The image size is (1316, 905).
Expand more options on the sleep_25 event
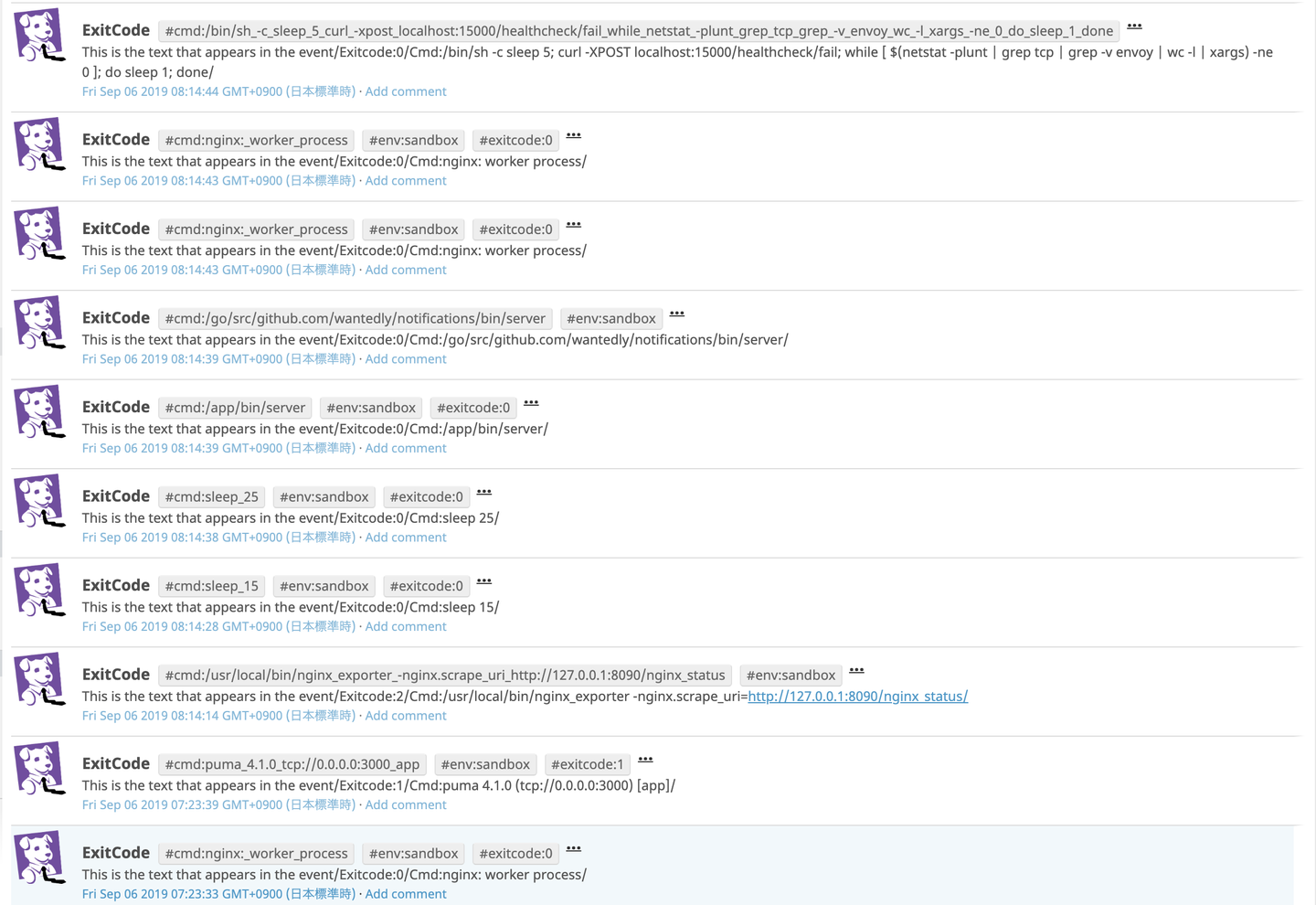click(484, 492)
